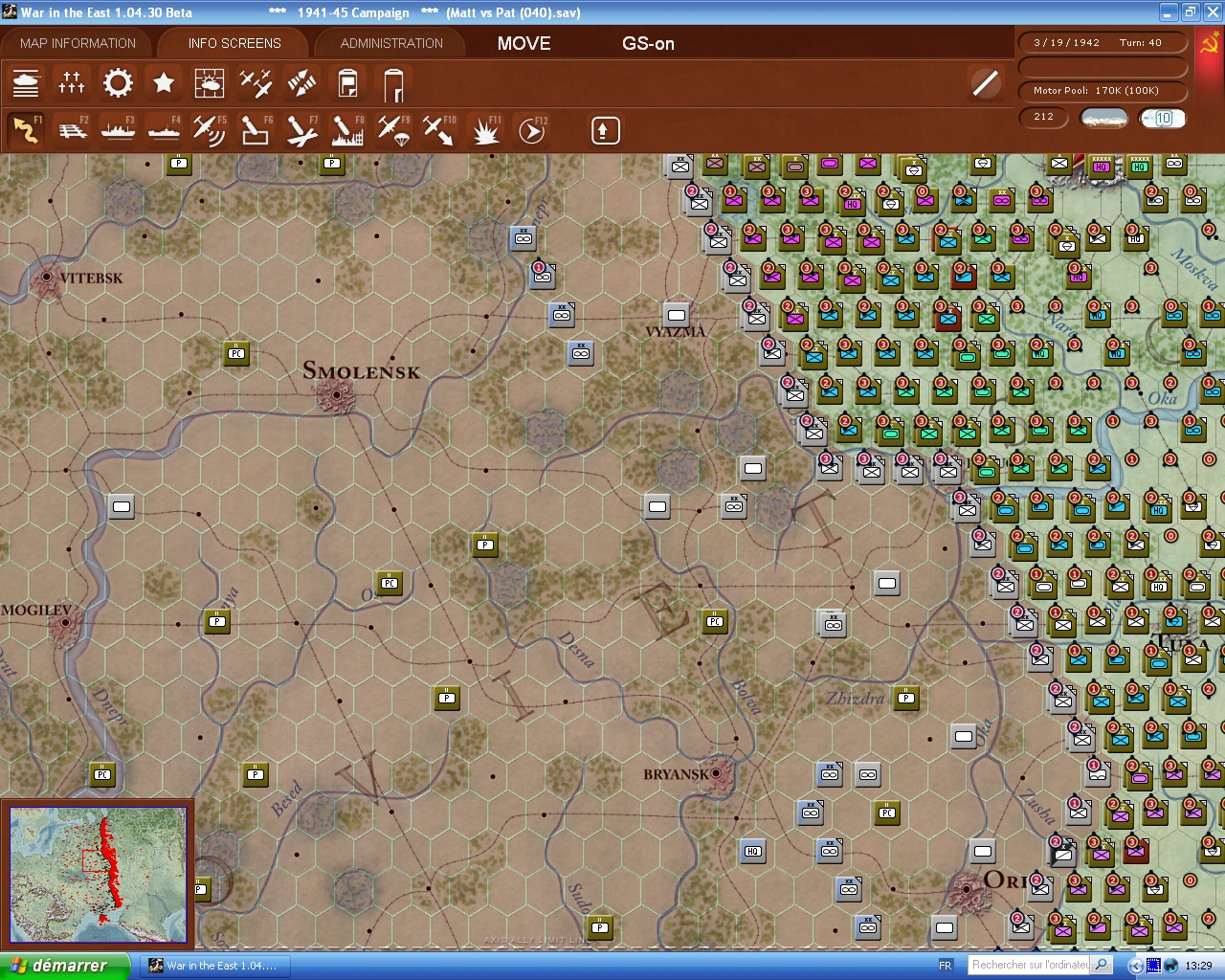The image size is (1225, 980).
Task: Click the exit door icon
Action: (393, 83)
